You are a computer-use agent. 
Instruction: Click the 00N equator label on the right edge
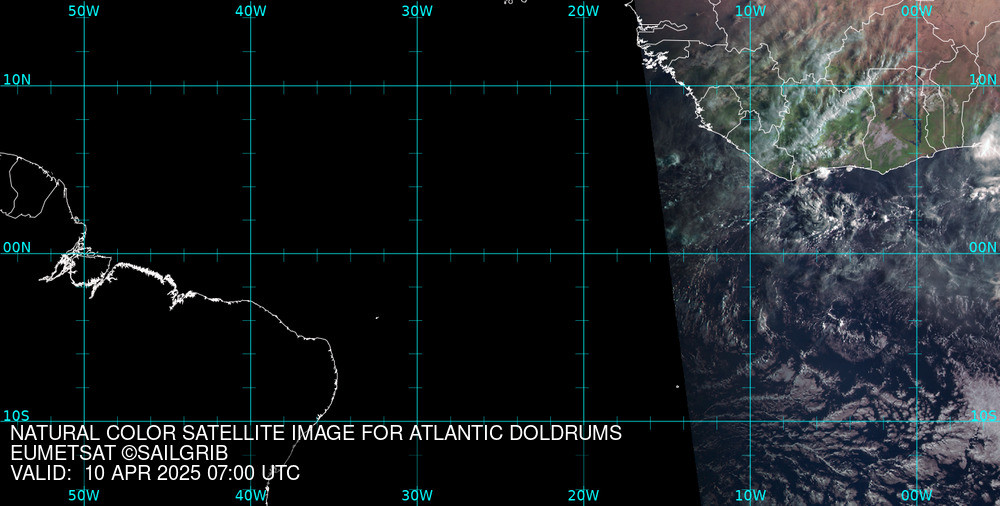[983, 248]
